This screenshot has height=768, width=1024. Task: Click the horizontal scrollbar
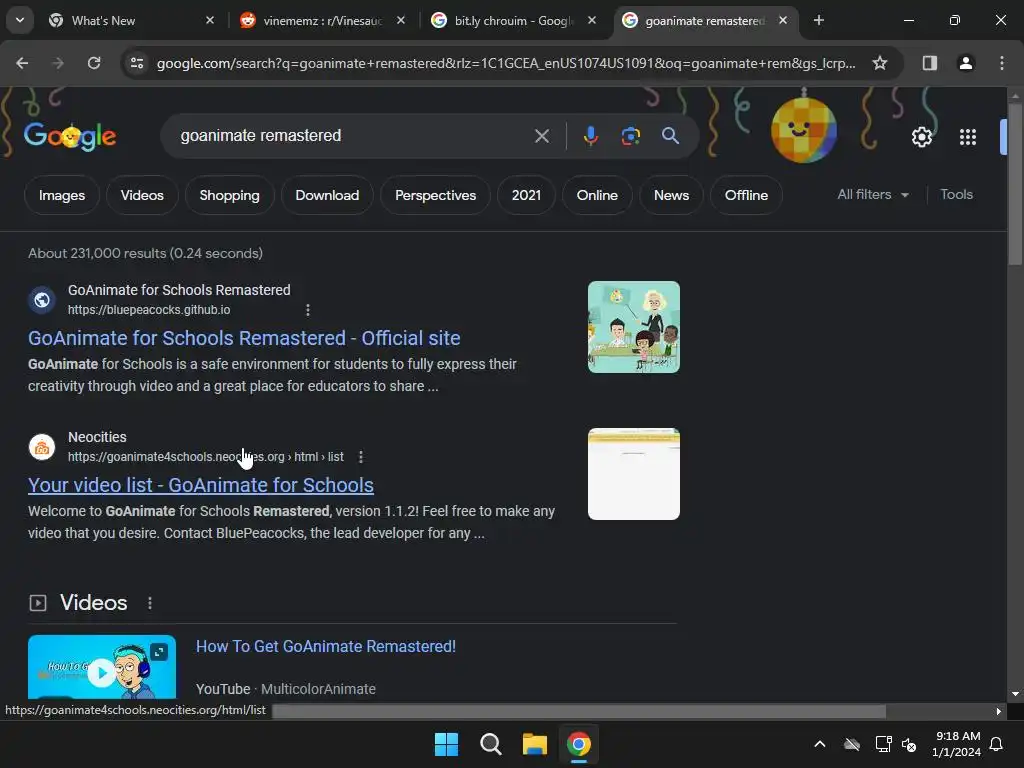(x=578, y=711)
